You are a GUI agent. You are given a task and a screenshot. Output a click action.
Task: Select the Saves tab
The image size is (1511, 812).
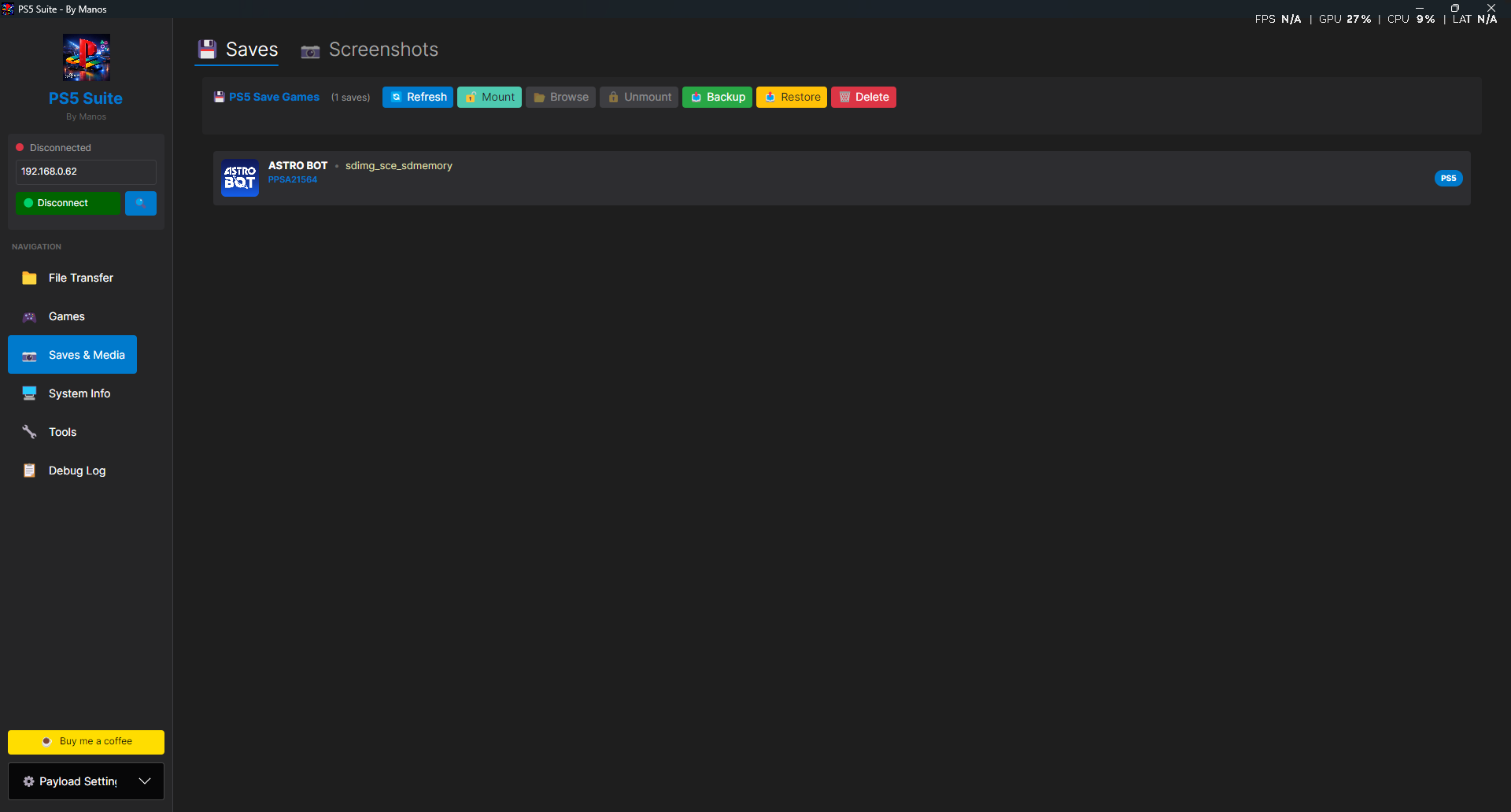click(237, 50)
